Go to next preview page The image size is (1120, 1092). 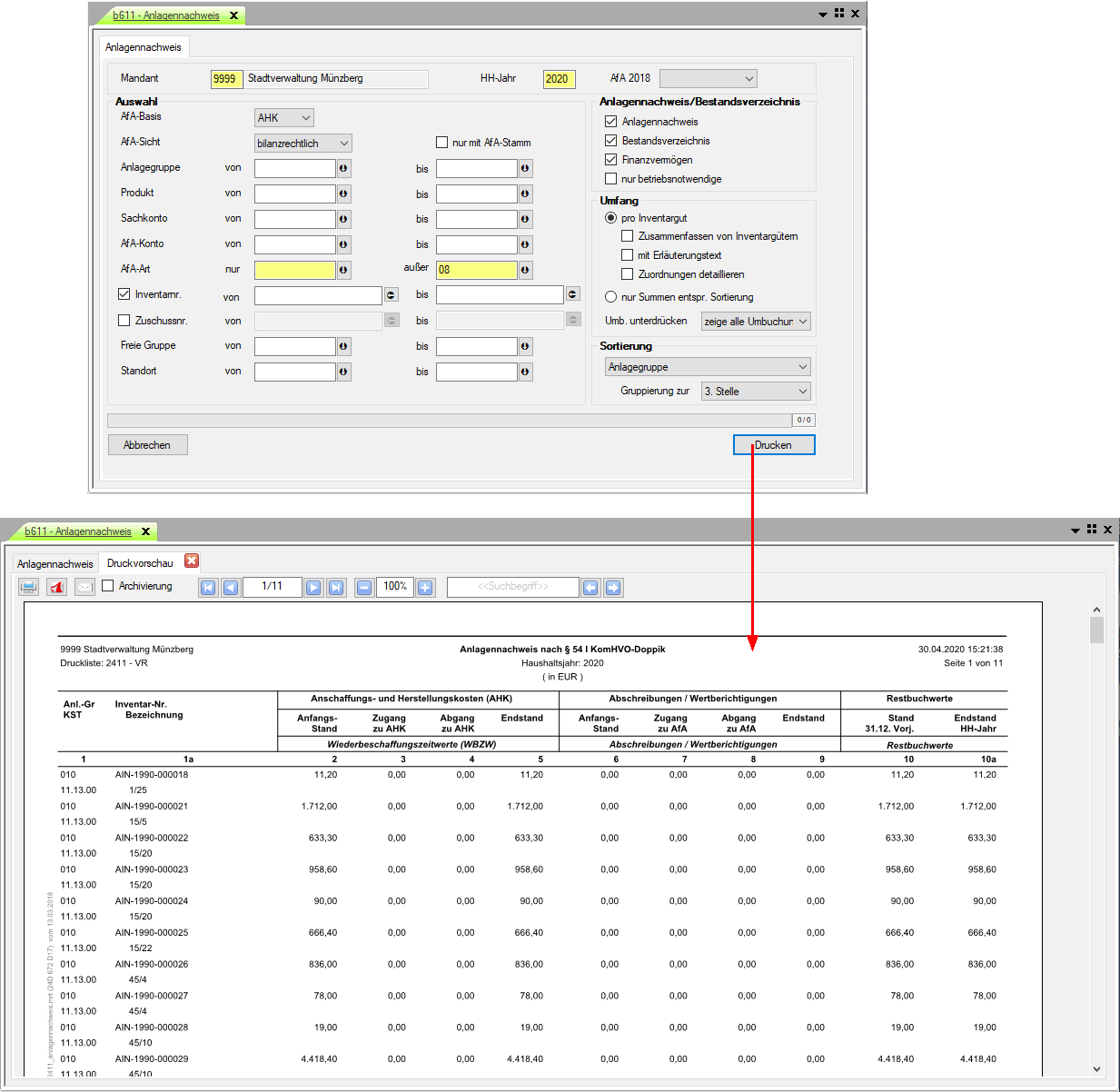pos(313,588)
